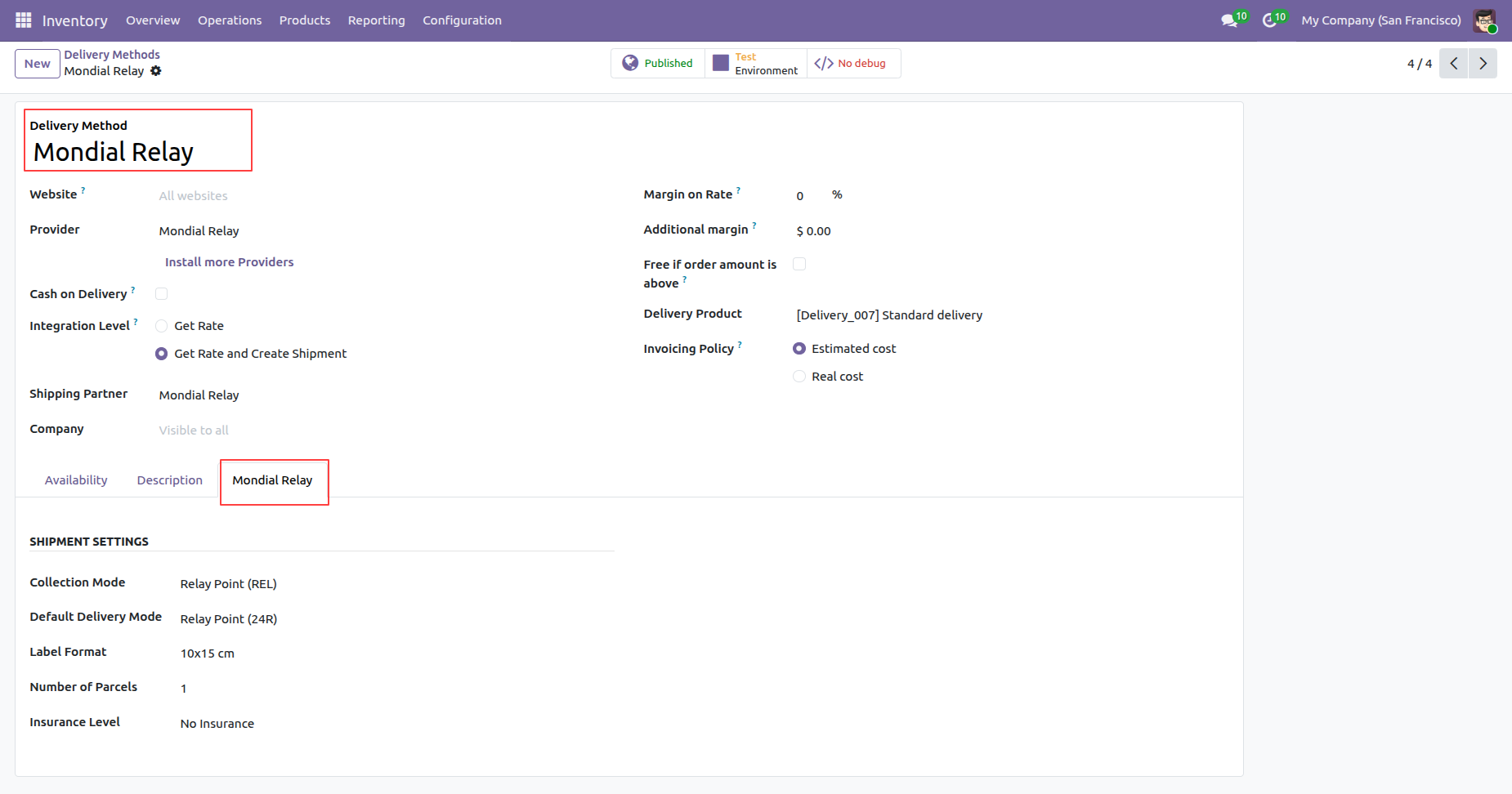The image size is (1512, 794).
Task: Open the apps grid menu icon
Action: (24, 20)
